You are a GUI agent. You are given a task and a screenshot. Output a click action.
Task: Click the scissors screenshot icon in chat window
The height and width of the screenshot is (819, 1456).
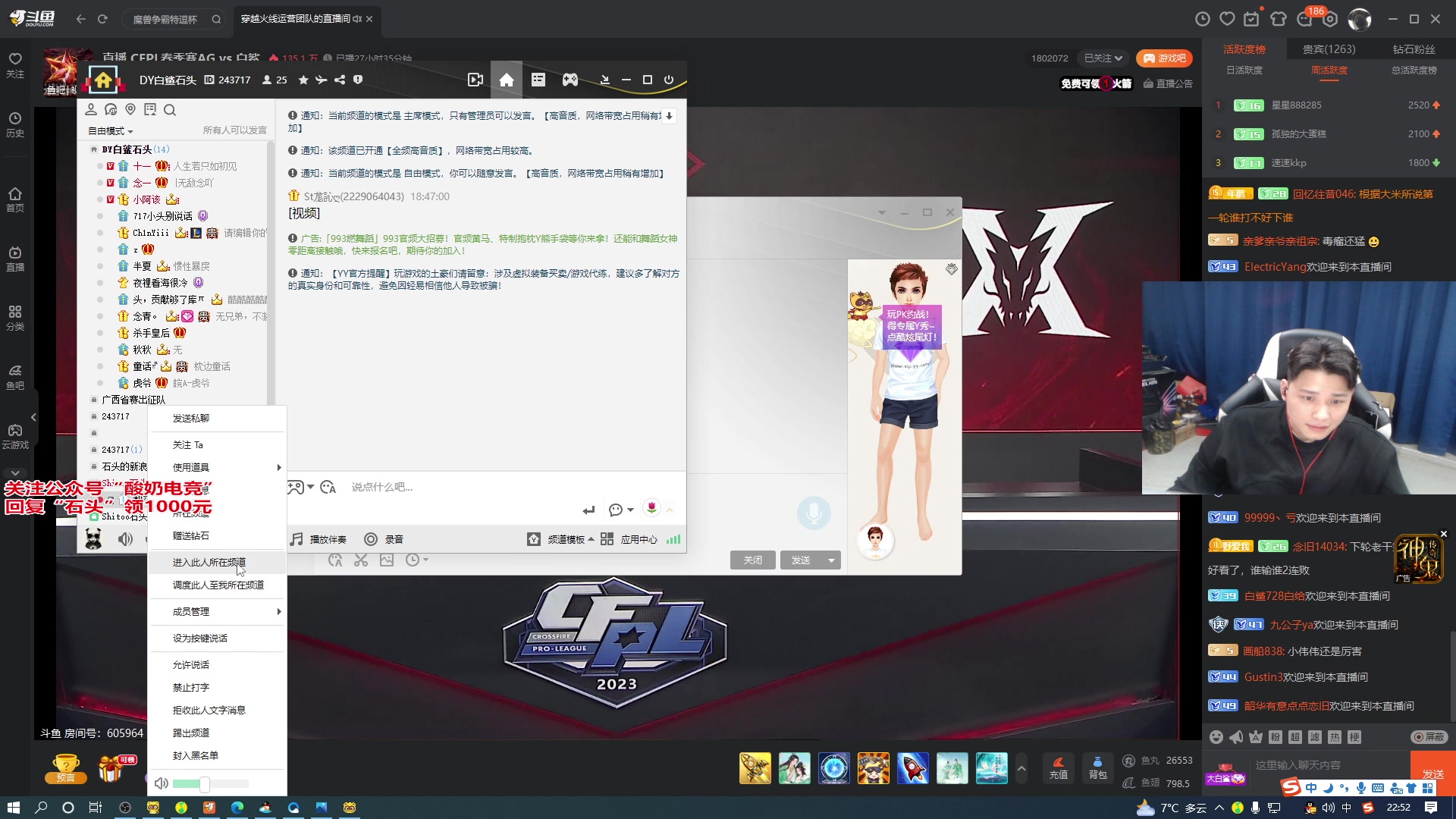[x=361, y=560]
